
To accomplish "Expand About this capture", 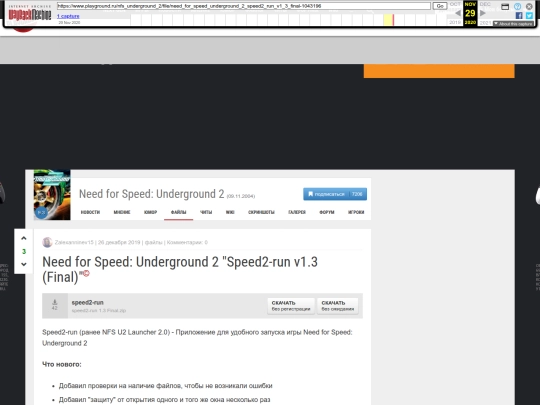I will coord(513,23).
